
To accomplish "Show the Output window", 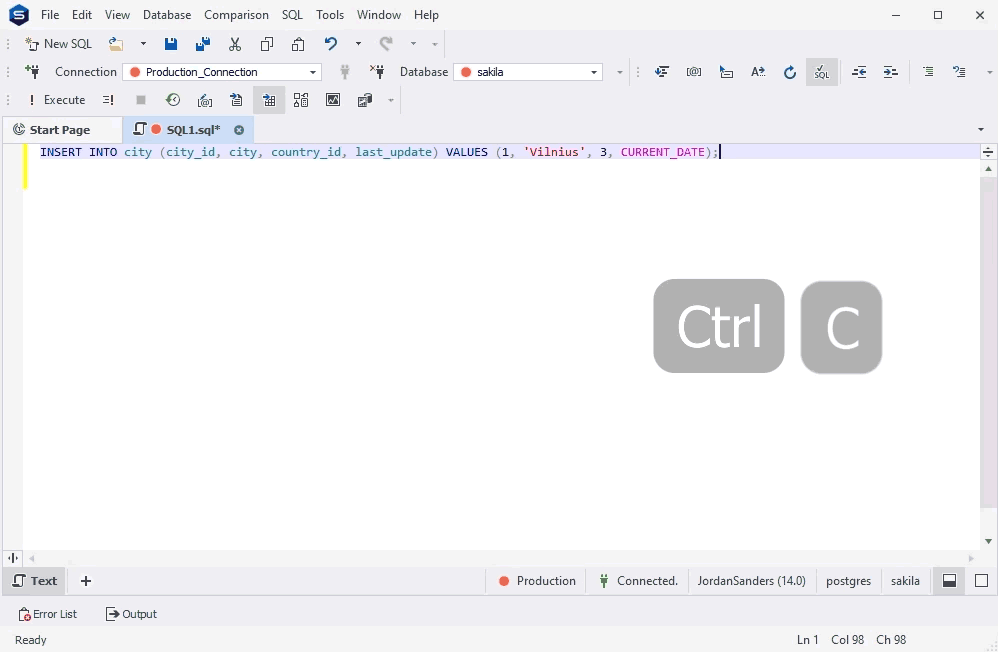I will (x=130, y=613).
